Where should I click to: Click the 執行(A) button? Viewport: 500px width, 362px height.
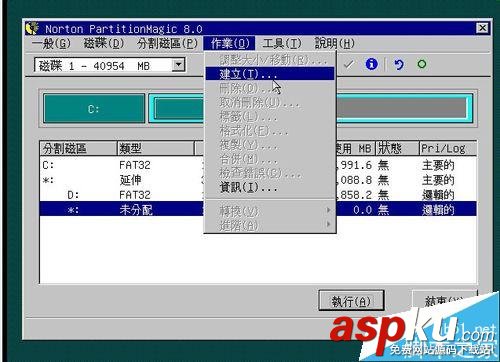coord(351,301)
